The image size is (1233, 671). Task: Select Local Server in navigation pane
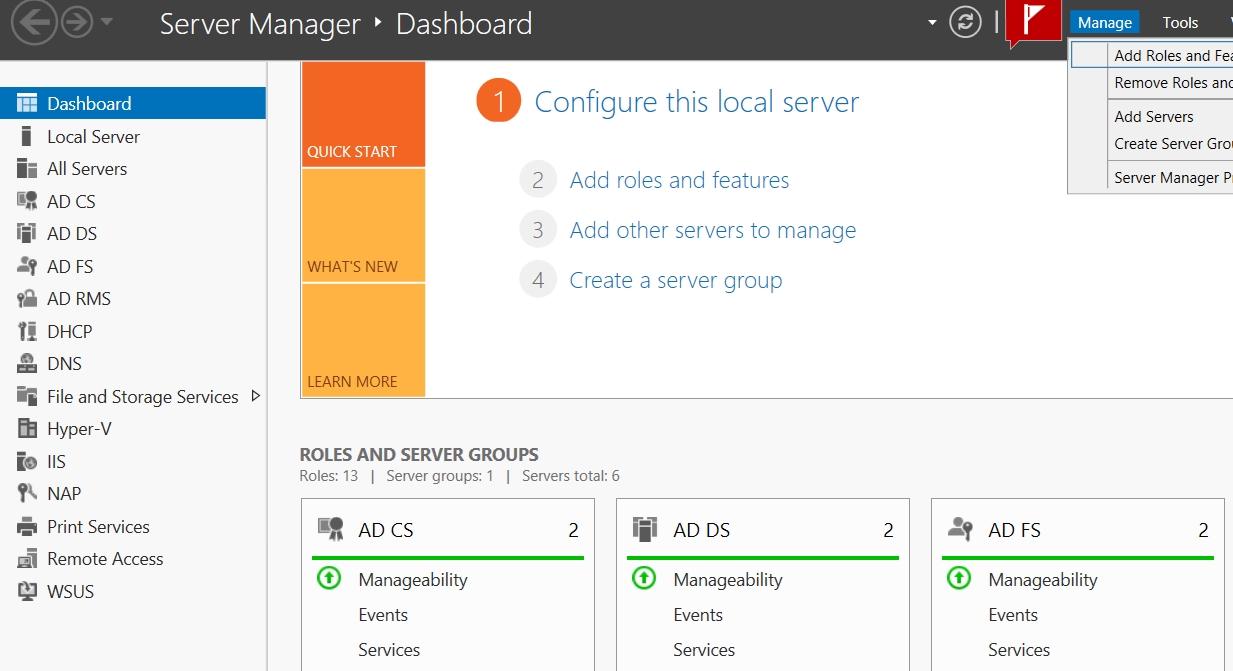(93, 136)
